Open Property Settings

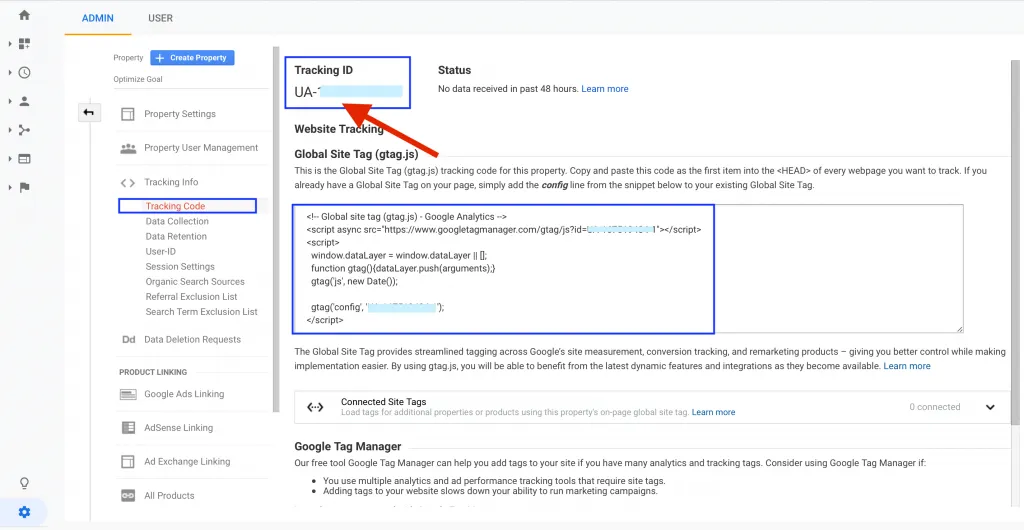pyautogui.click(x=180, y=114)
